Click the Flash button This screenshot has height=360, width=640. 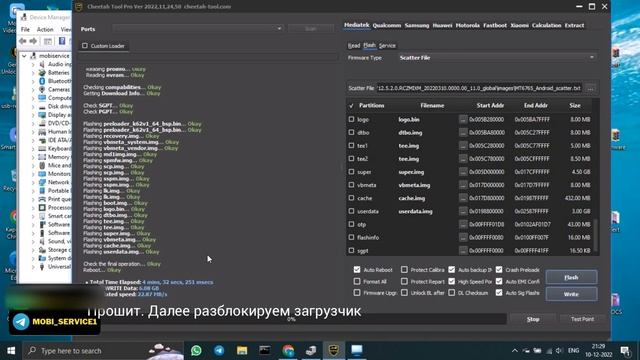(x=571, y=277)
